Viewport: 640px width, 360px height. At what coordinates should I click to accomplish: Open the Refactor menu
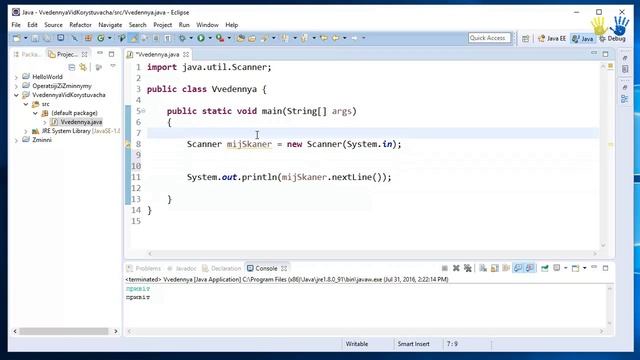tap(80, 25)
